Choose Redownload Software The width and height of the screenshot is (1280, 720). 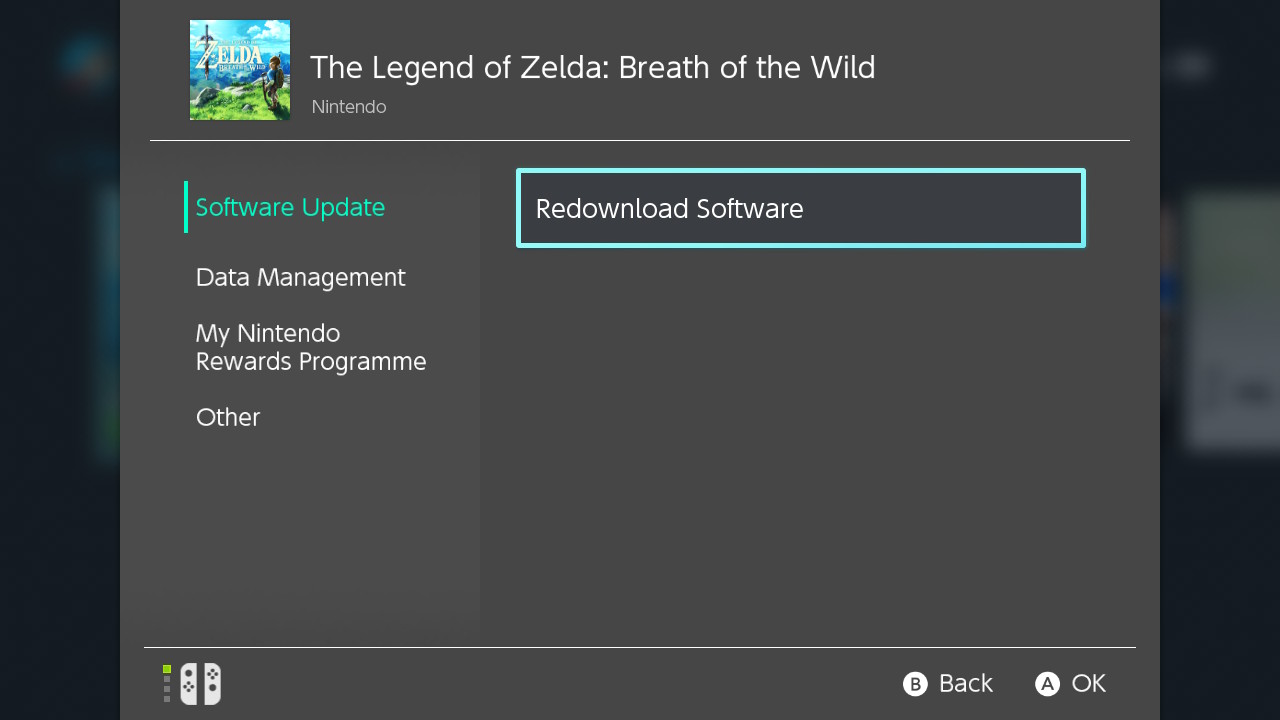click(800, 208)
